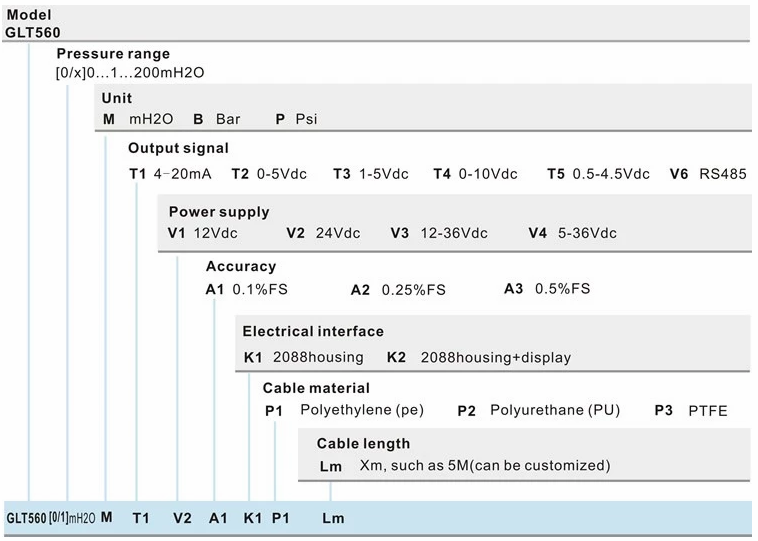The image size is (758, 541).
Task: Click 'Lm' in the blue example code bar
Action: (x=333, y=518)
